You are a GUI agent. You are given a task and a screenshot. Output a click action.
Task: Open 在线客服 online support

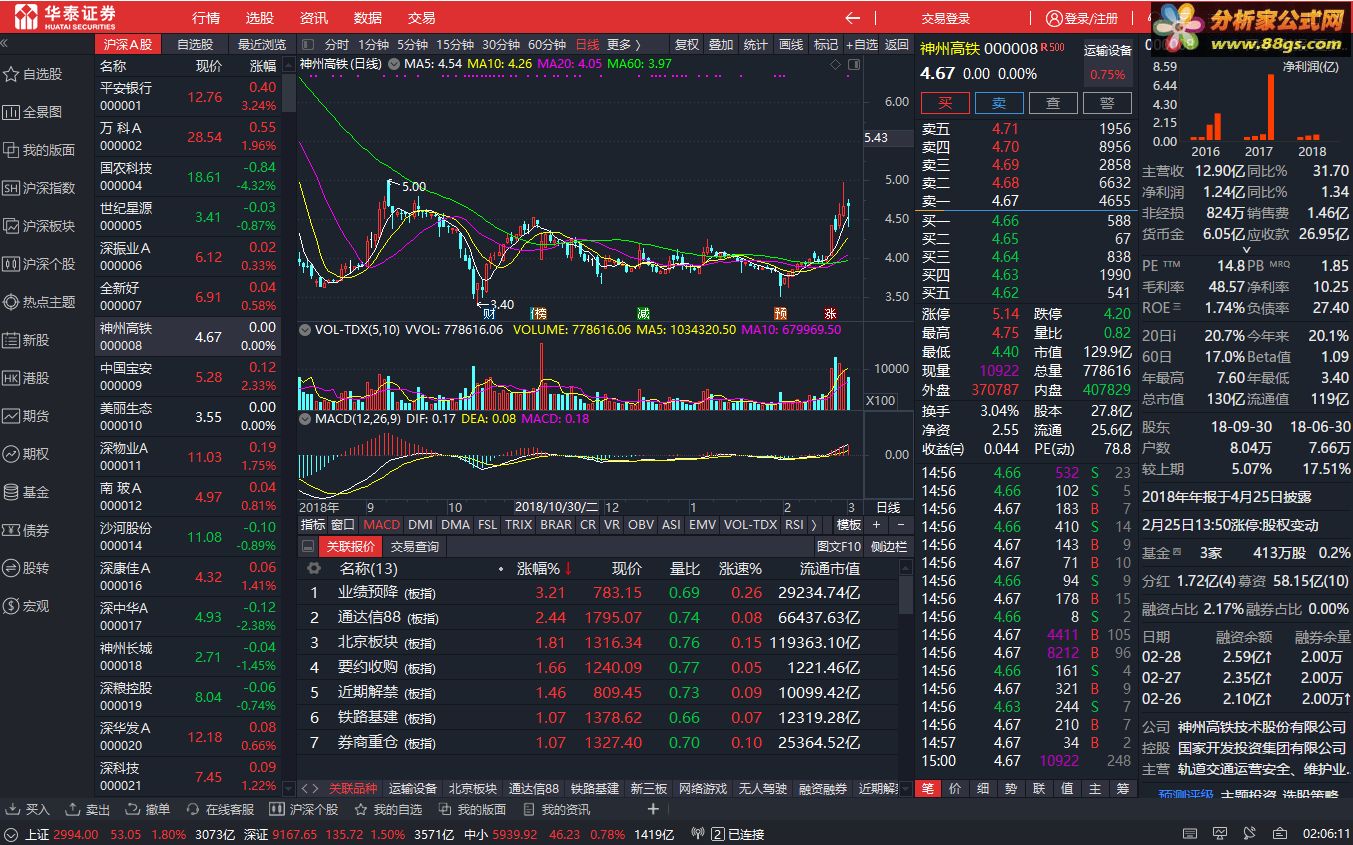pyautogui.click(x=220, y=809)
